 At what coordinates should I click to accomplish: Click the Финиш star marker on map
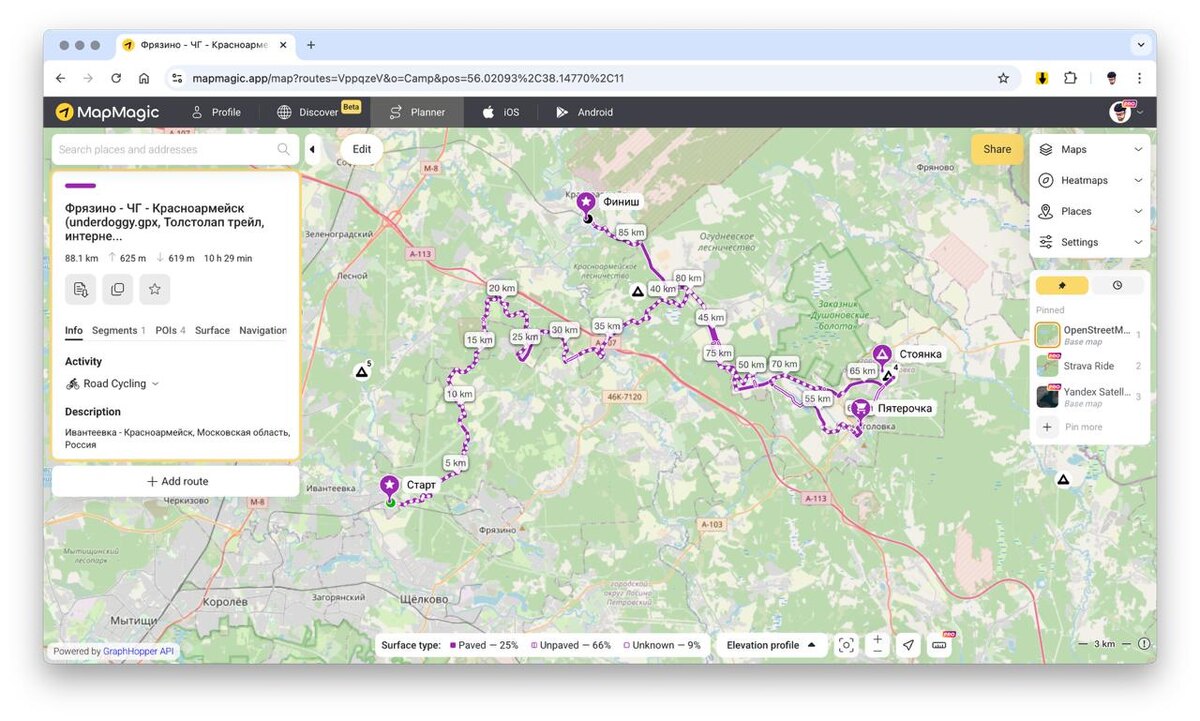587,202
